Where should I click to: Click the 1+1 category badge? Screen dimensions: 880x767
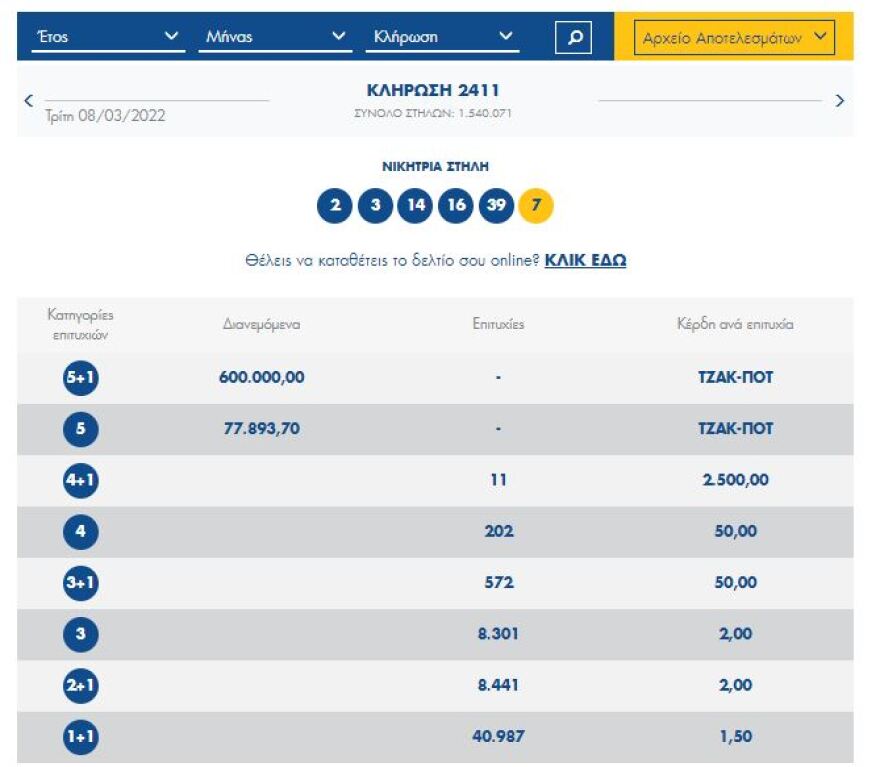click(81, 737)
